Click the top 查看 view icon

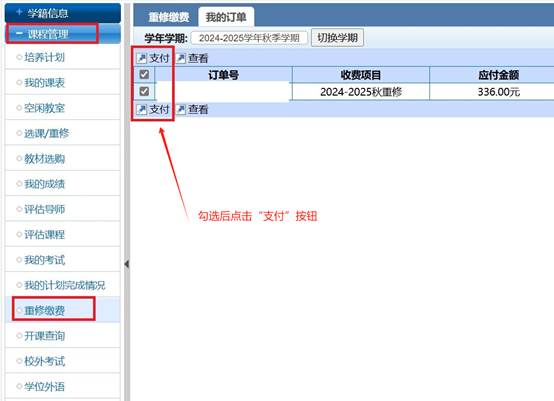tap(181, 58)
